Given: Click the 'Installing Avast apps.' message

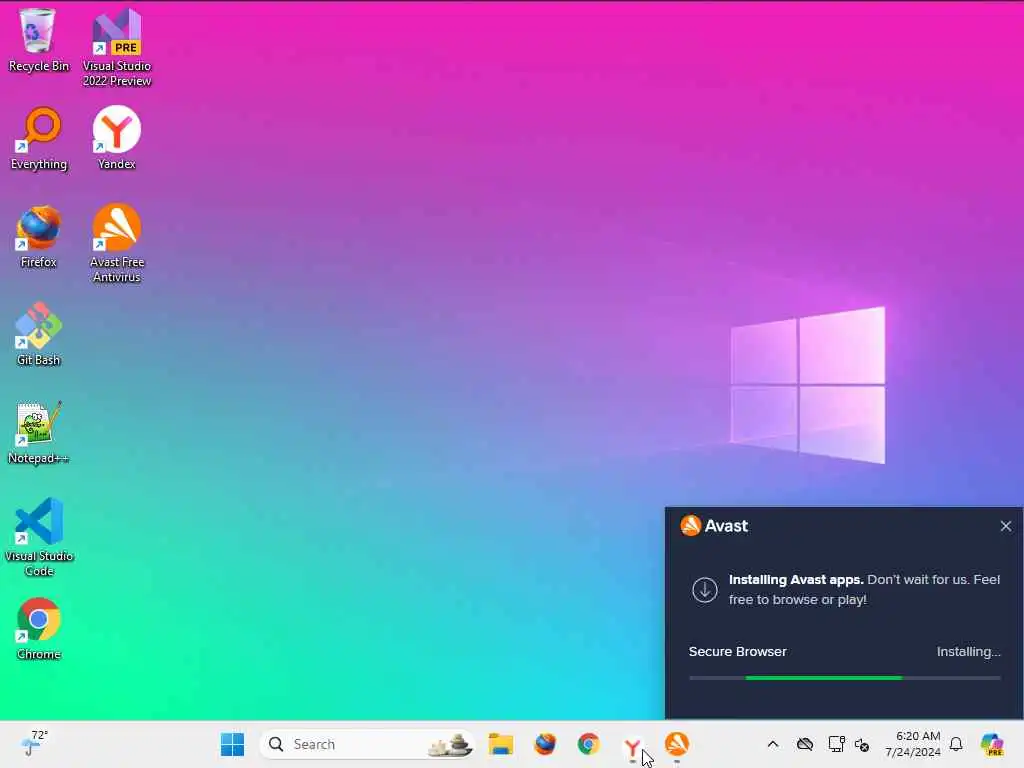Looking at the screenshot, I should (796, 579).
